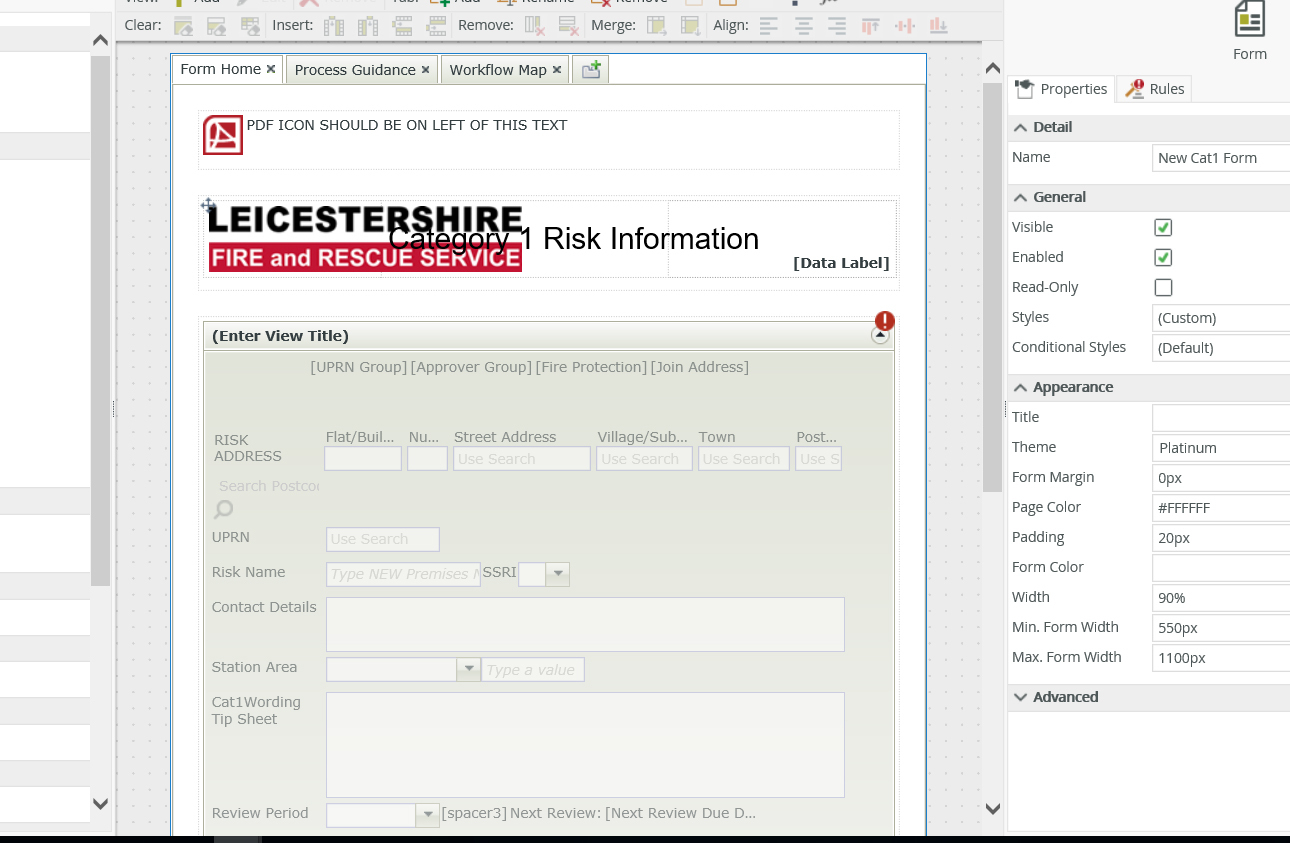Click the Clear table grid eraser icon
The width and height of the screenshot is (1290, 843).
[250, 26]
